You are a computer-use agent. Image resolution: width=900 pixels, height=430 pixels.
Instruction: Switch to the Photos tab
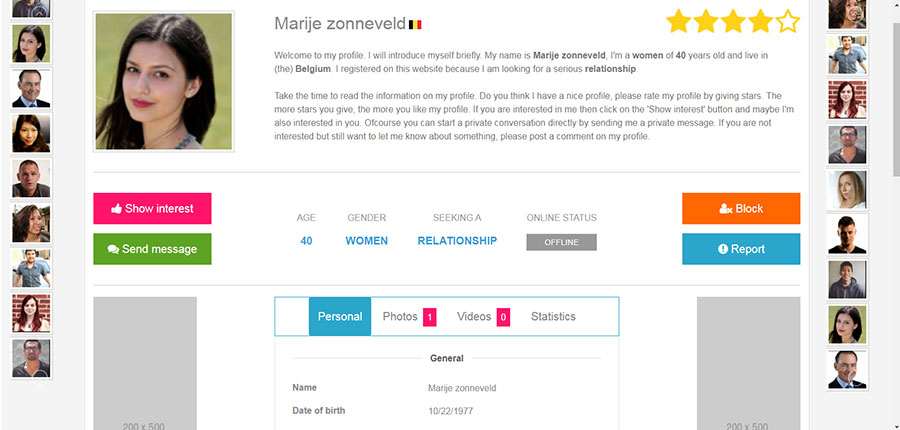coord(408,317)
